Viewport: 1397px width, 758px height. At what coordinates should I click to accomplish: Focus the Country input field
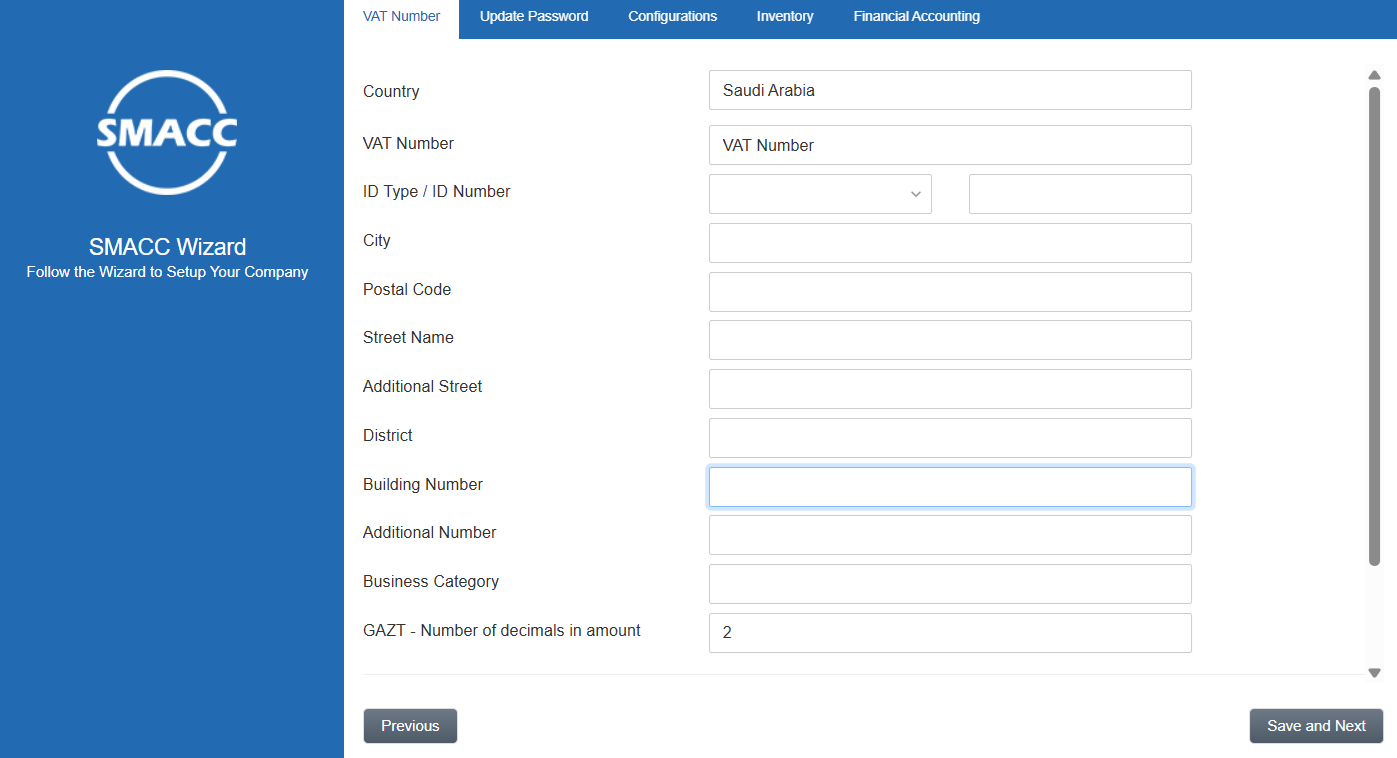pyautogui.click(x=949, y=90)
